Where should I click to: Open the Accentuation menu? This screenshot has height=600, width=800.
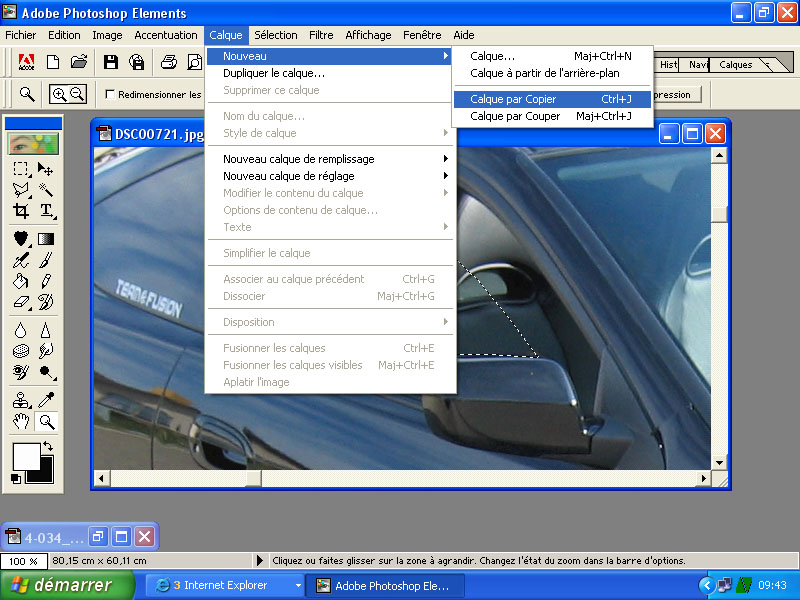[x=166, y=35]
